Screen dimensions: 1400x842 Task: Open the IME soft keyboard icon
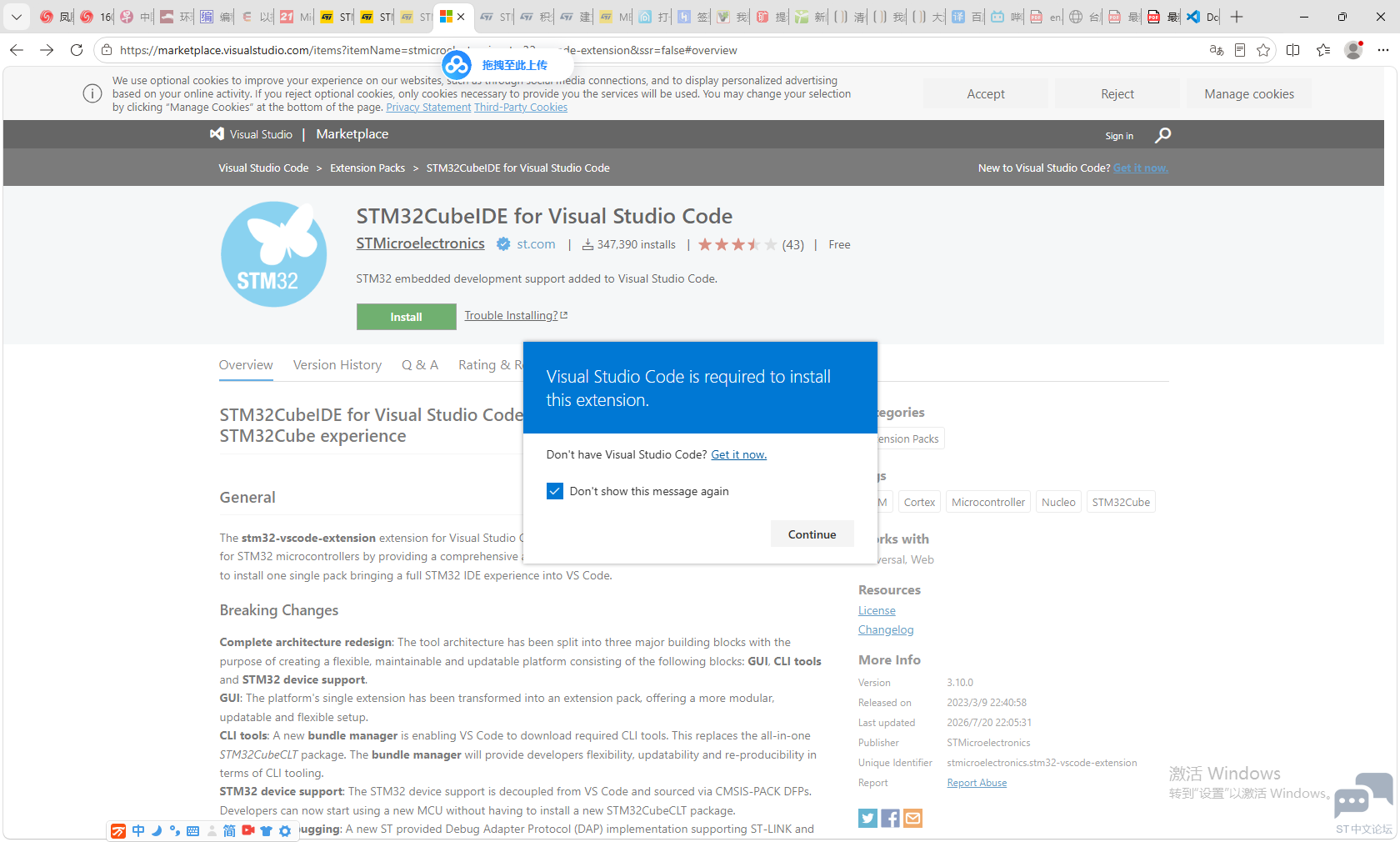(x=193, y=831)
